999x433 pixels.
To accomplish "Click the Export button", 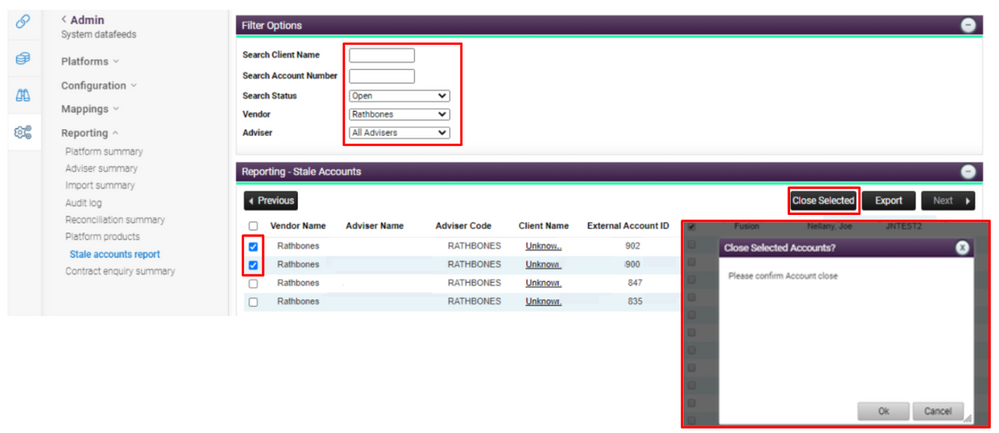I will 888,201.
